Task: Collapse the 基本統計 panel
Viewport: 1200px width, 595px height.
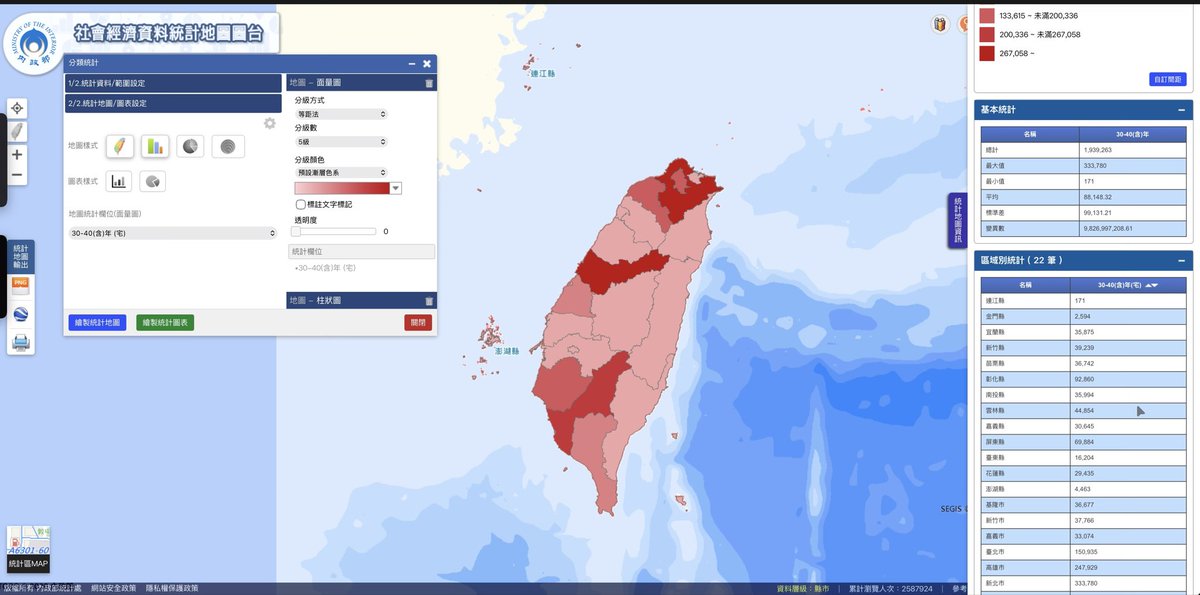Action: pos(1181,110)
